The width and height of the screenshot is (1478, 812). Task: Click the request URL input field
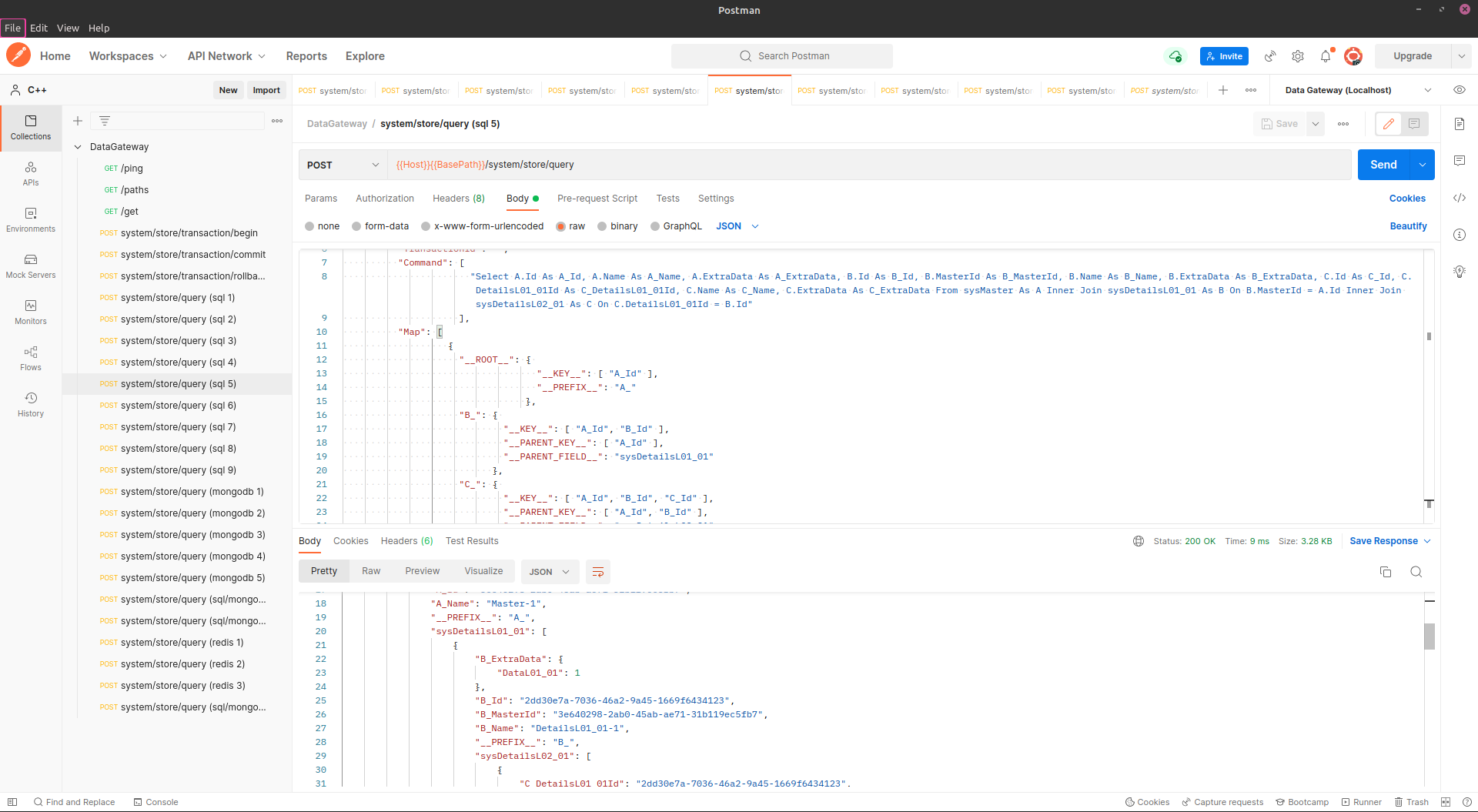tap(870, 165)
